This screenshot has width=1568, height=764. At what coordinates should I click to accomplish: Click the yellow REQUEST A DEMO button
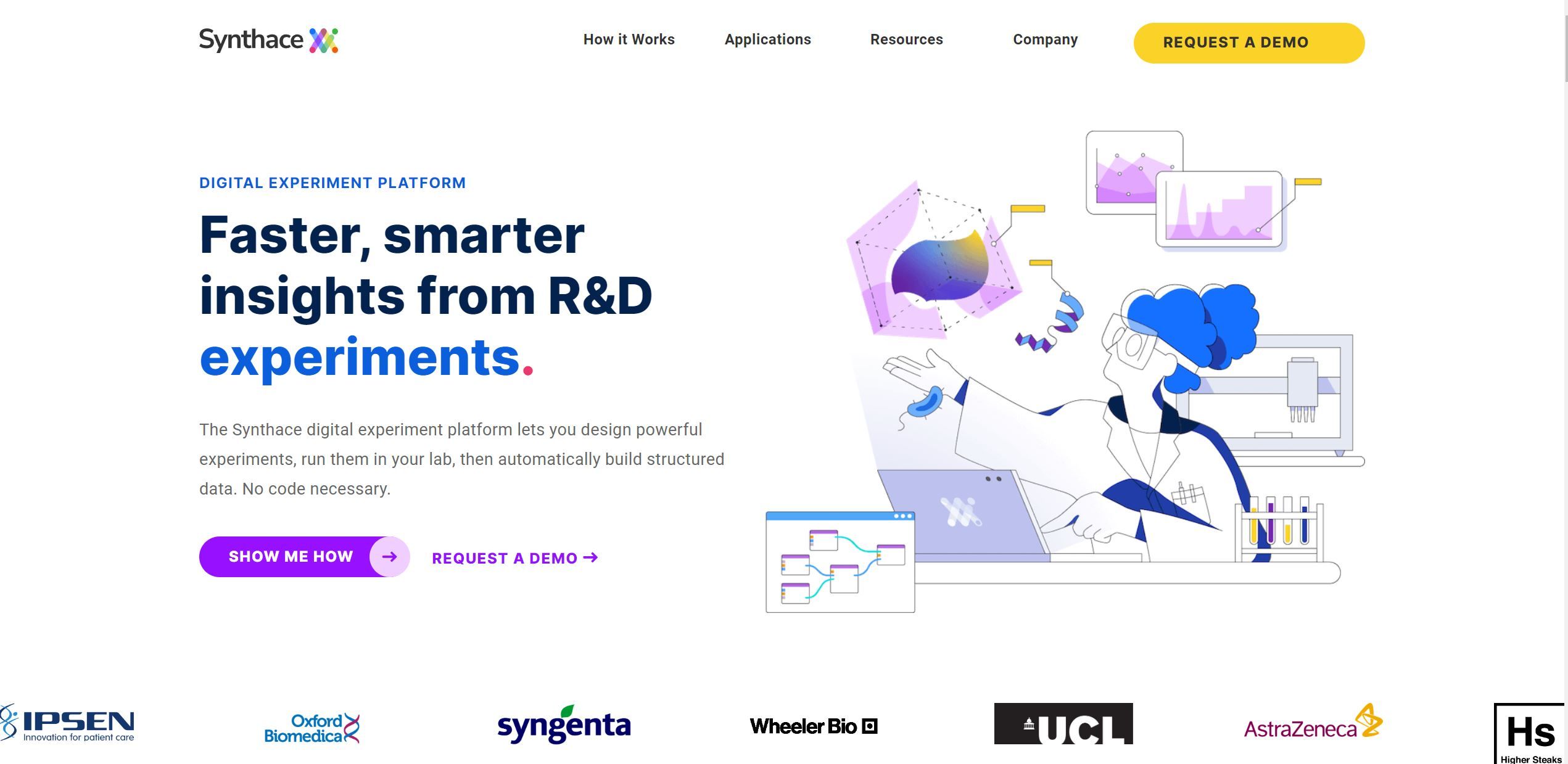(x=1248, y=42)
